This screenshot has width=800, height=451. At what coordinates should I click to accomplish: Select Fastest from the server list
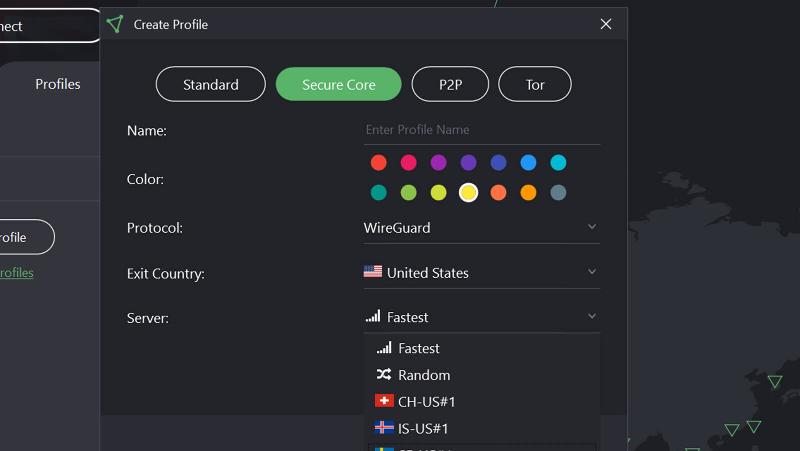(x=482, y=348)
